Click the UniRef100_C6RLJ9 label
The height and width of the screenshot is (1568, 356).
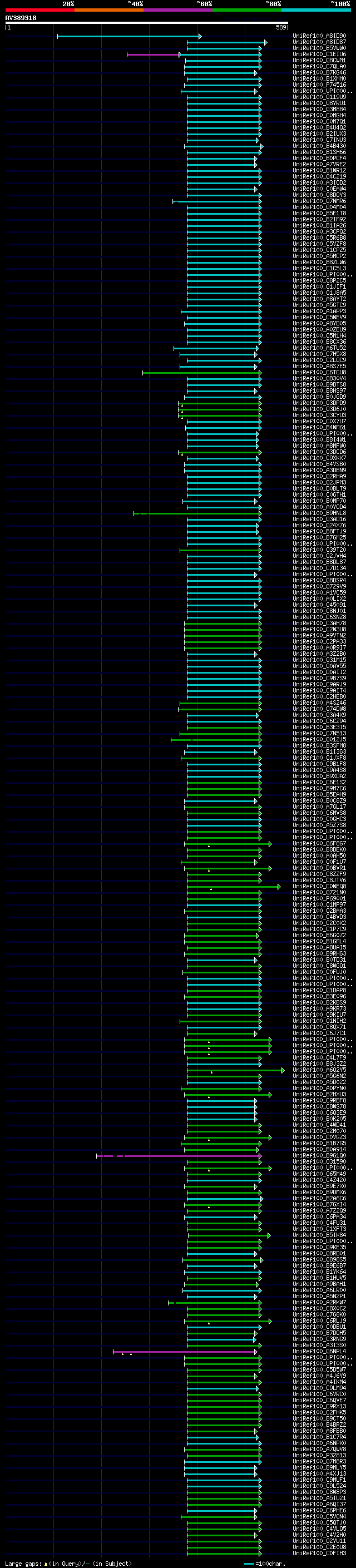pyautogui.click(x=319, y=1320)
